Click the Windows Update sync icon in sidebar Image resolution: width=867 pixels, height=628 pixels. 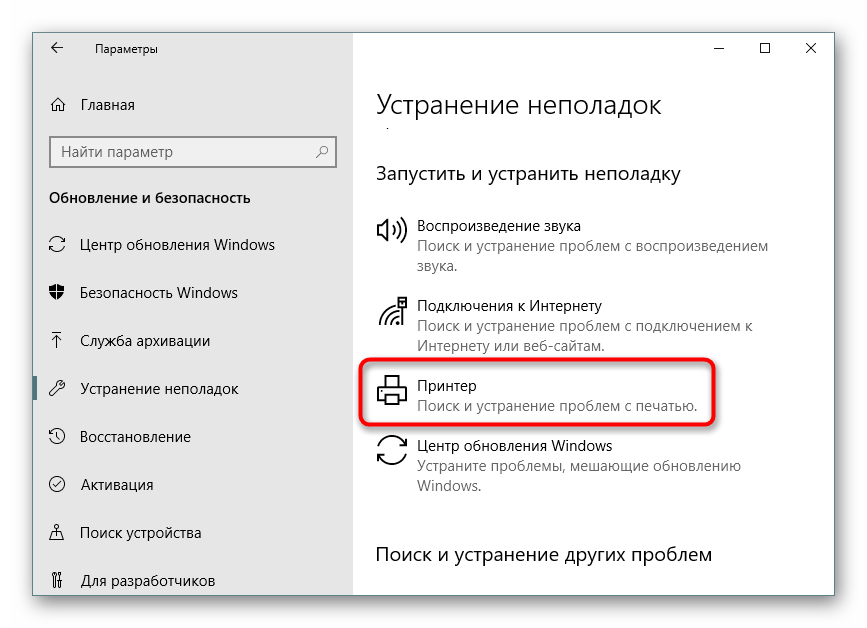click(57, 244)
